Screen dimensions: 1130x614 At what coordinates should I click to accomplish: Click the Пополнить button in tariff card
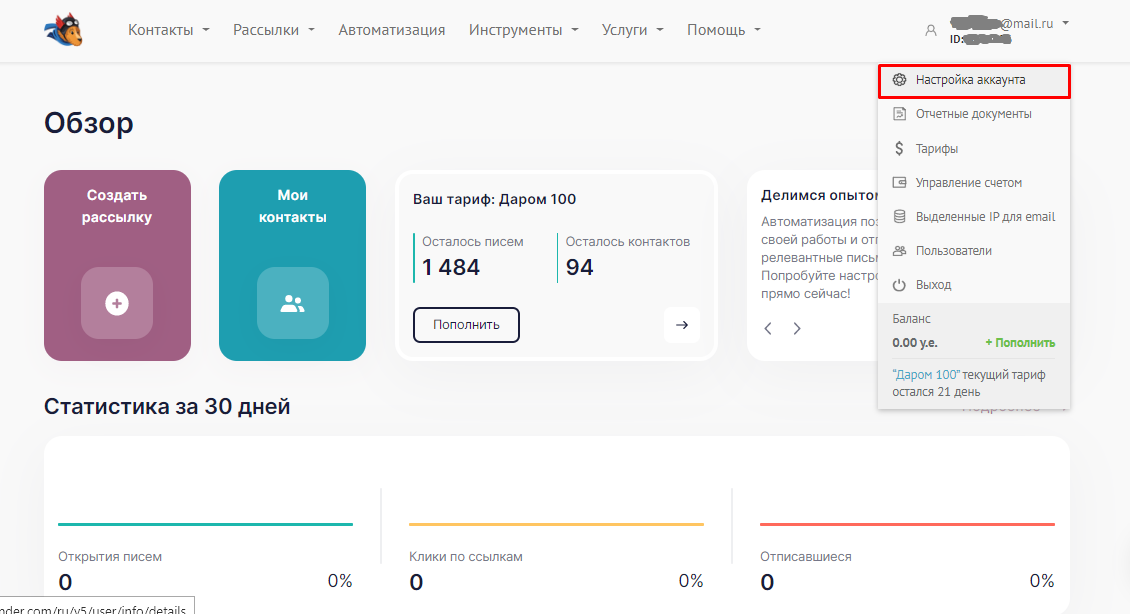[466, 325]
